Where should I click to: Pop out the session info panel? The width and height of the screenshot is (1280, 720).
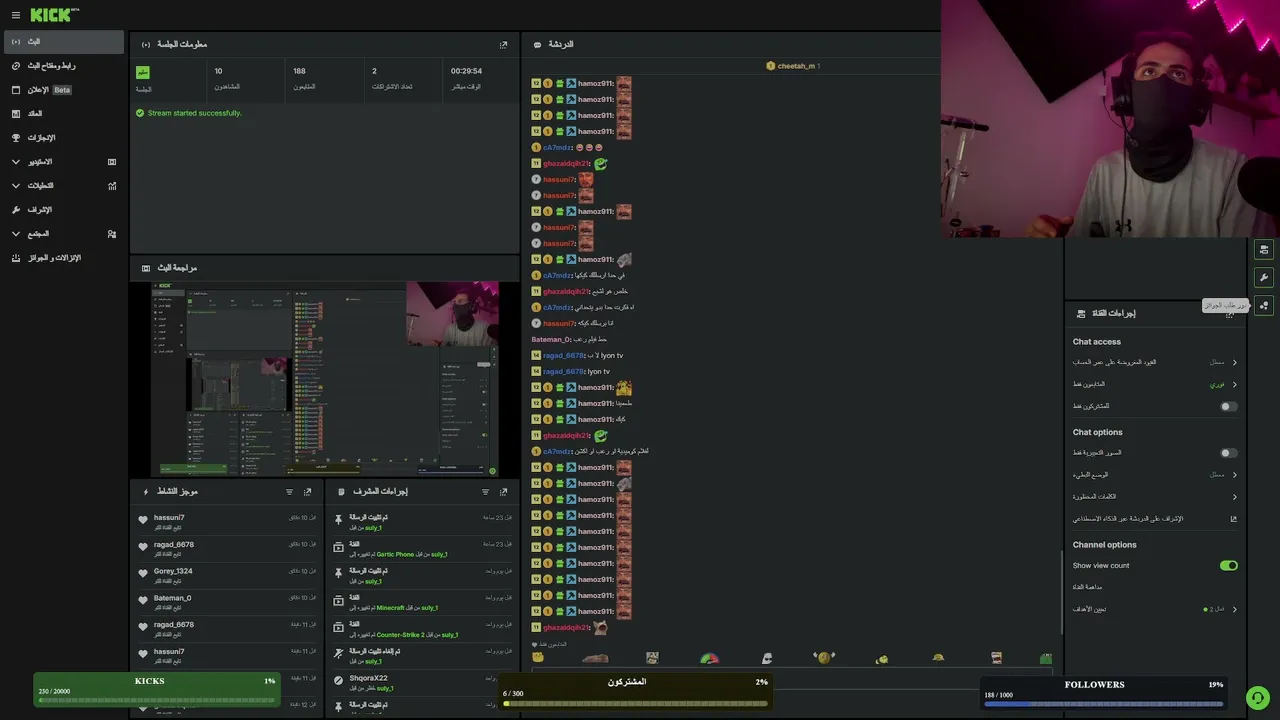(504, 45)
